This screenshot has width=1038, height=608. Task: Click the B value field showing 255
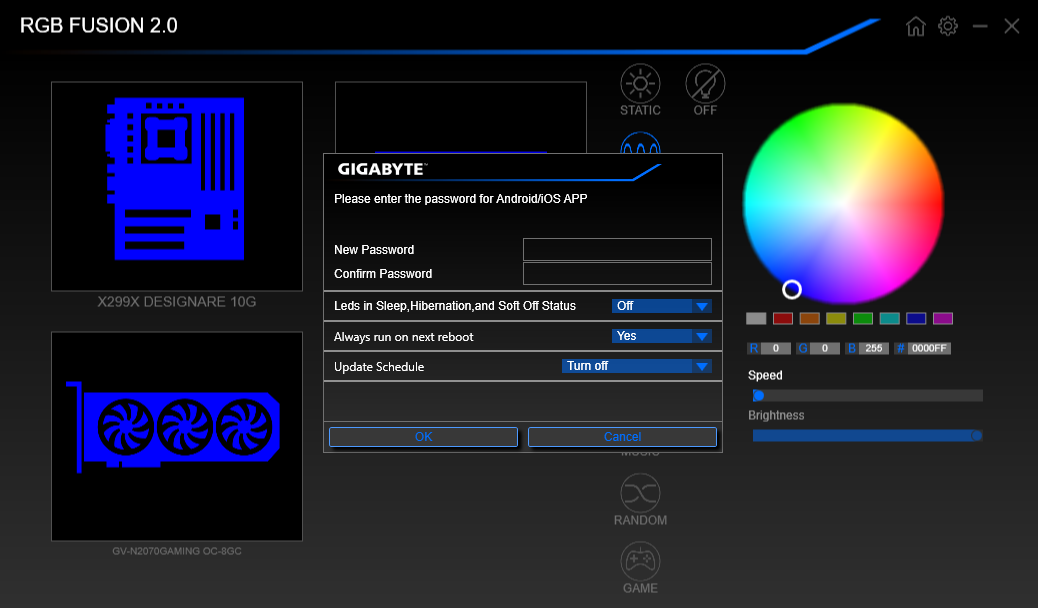pyautogui.click(x=874, y=348)
